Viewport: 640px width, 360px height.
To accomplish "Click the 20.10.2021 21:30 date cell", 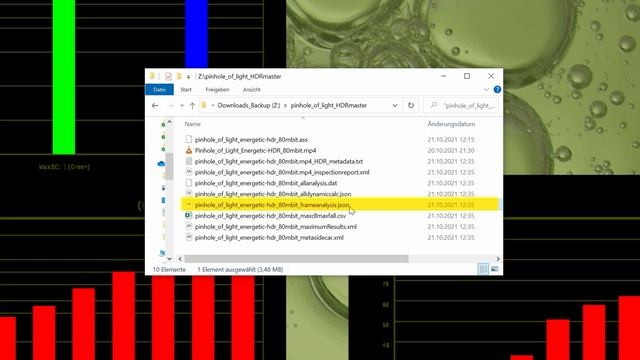I will pos(451,151).
